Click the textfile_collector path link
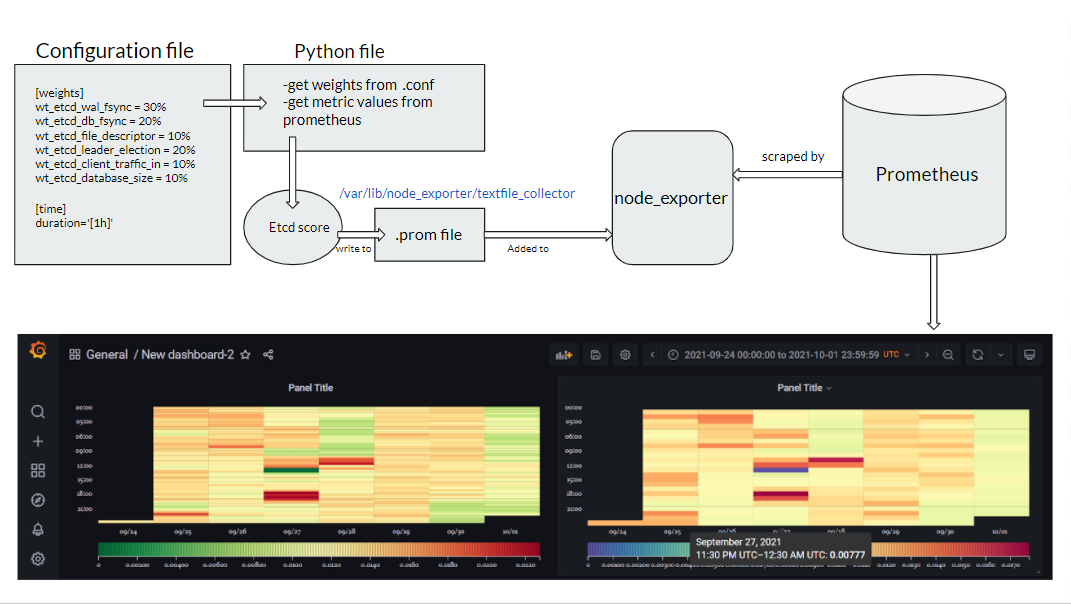This screenshot has height=604, width=1071. (x=459, y=193)
